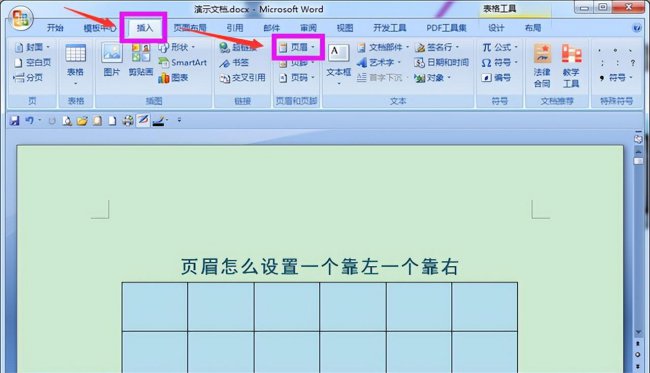Viewport: 650px width, 373px height.
Task: Save the document from quick access toolbar
Action: pos(15,121)
